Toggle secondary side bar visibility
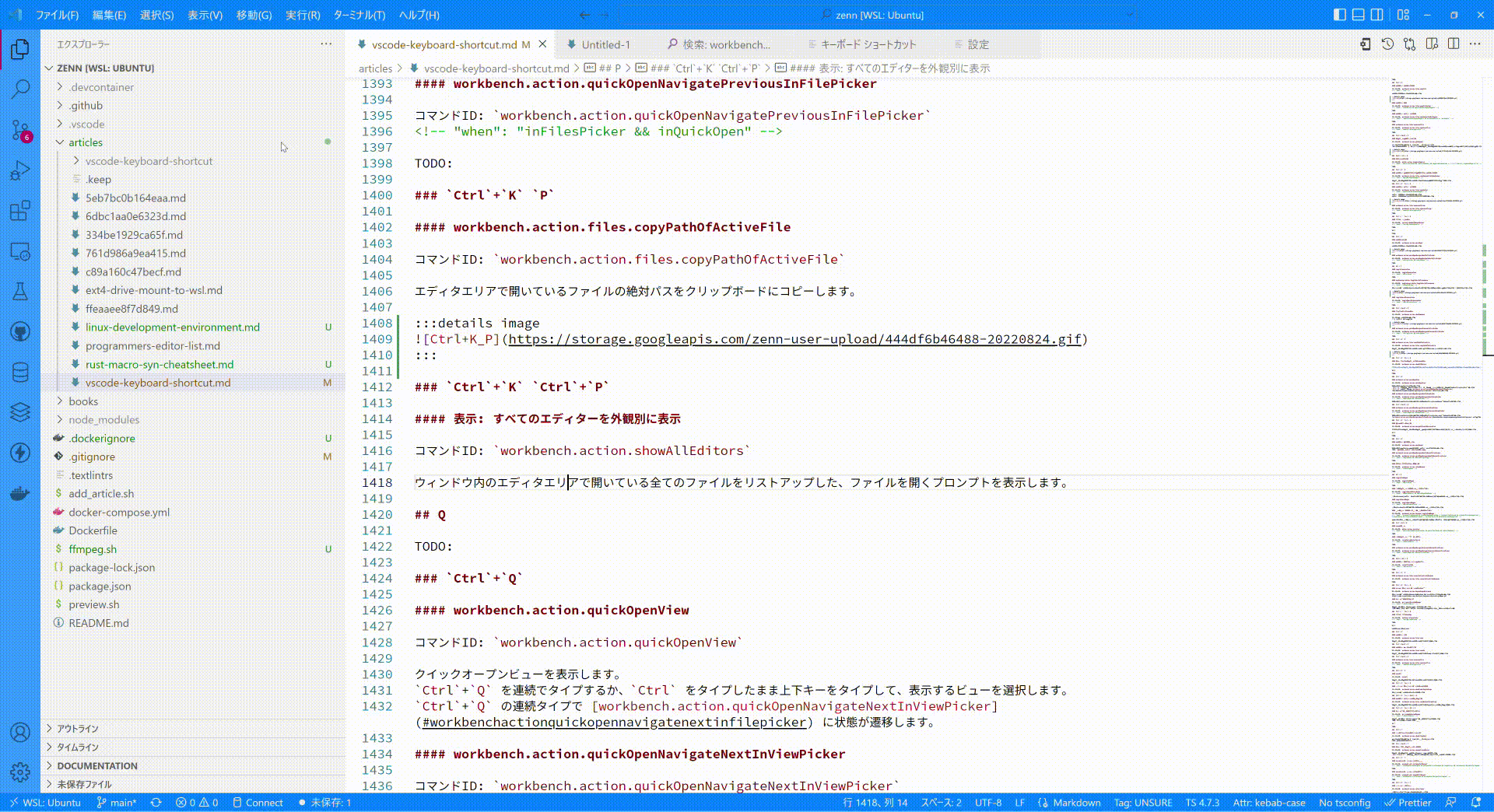This screenshot has width=1494, height=812. pos(1377,15)
